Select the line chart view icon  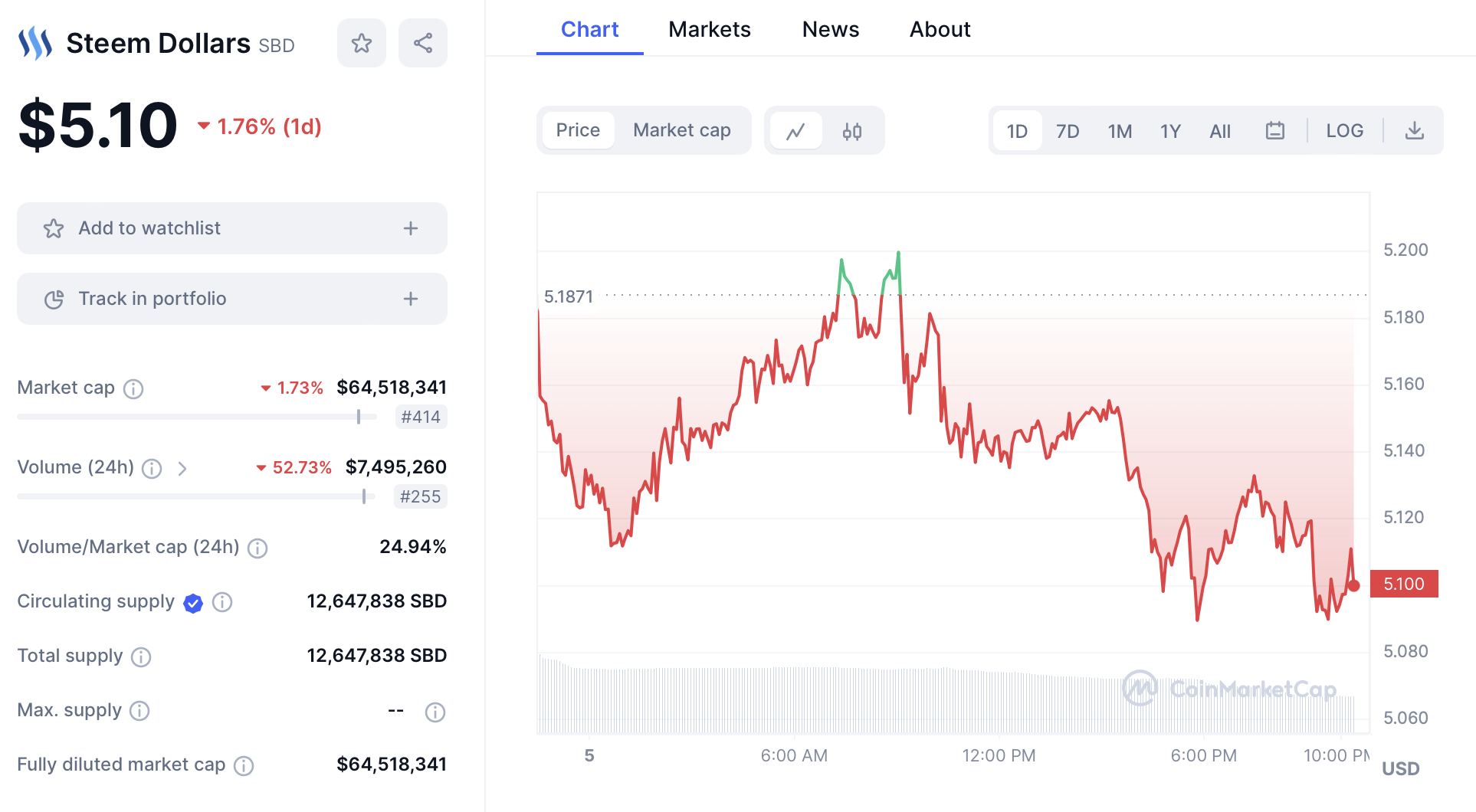(x=796, y=131)
